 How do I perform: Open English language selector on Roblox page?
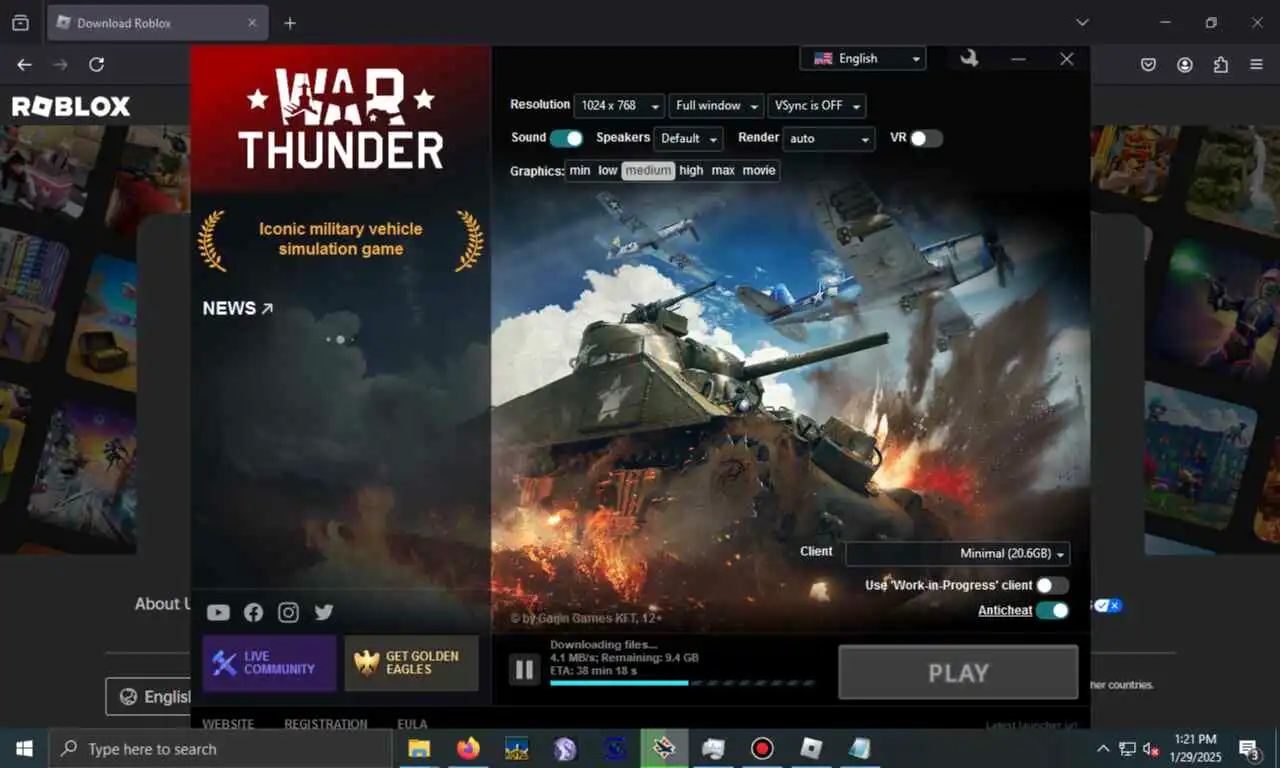(150, 697)
